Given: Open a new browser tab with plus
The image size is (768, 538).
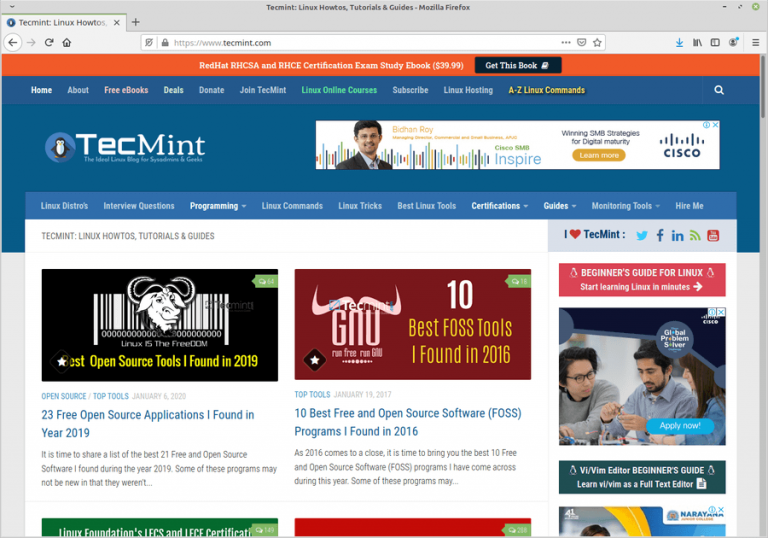Looking at the screenshot, I should click(x=136, y=22).
